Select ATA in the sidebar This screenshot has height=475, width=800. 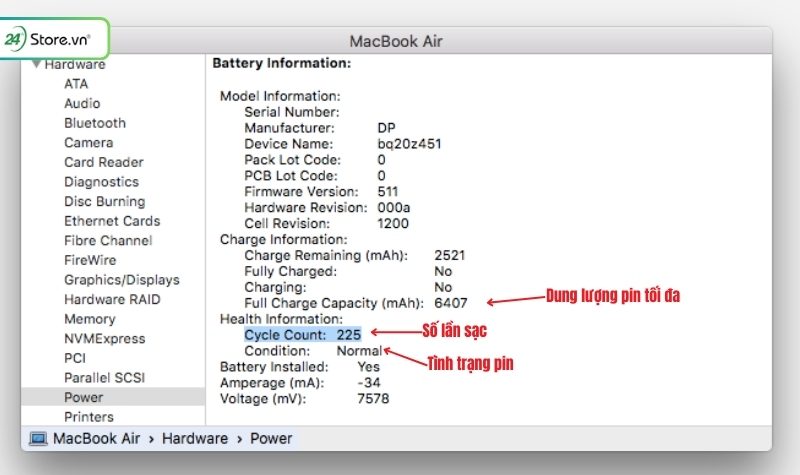[76, 84]
